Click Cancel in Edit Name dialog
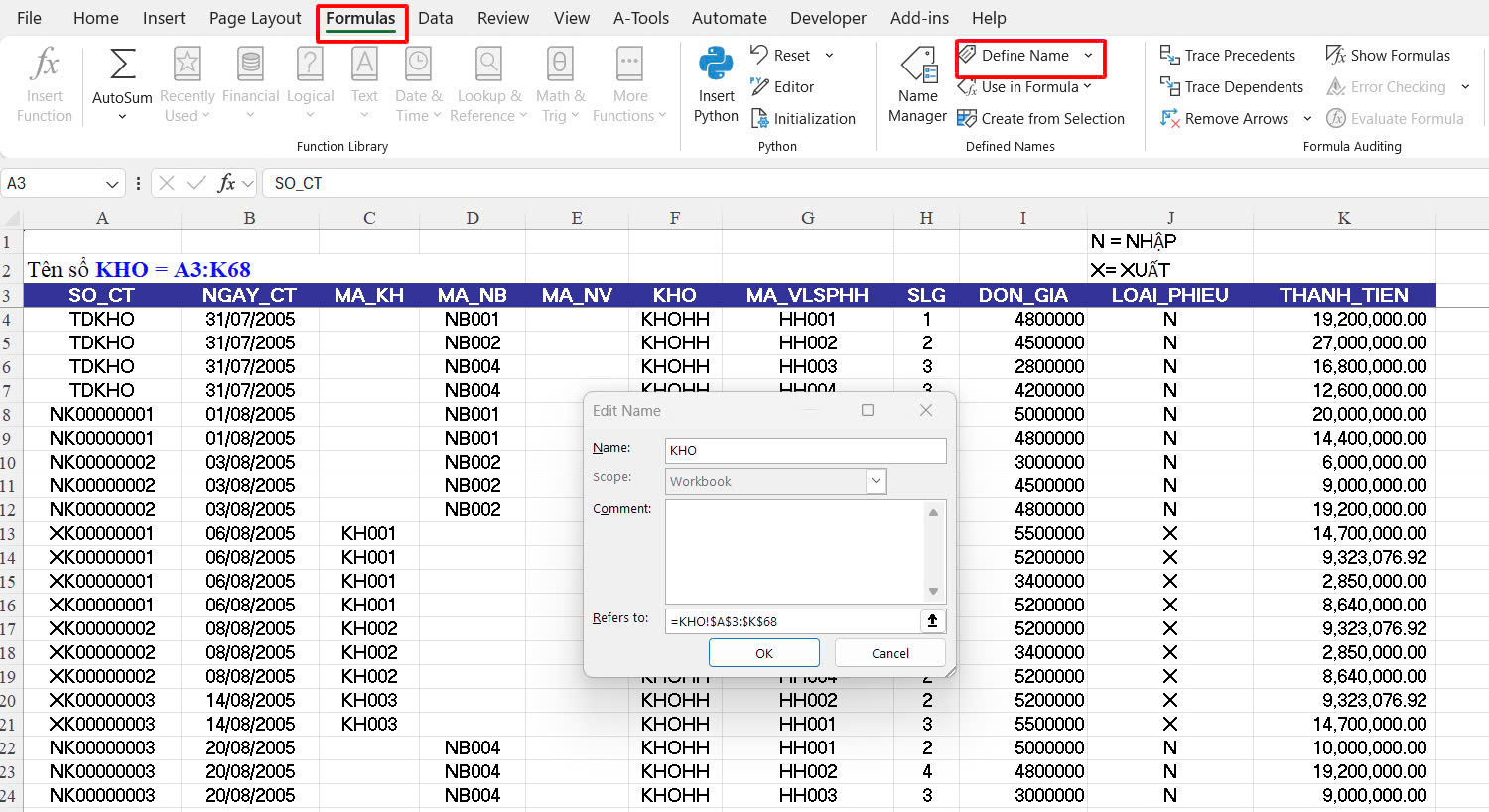 point(889,652)
